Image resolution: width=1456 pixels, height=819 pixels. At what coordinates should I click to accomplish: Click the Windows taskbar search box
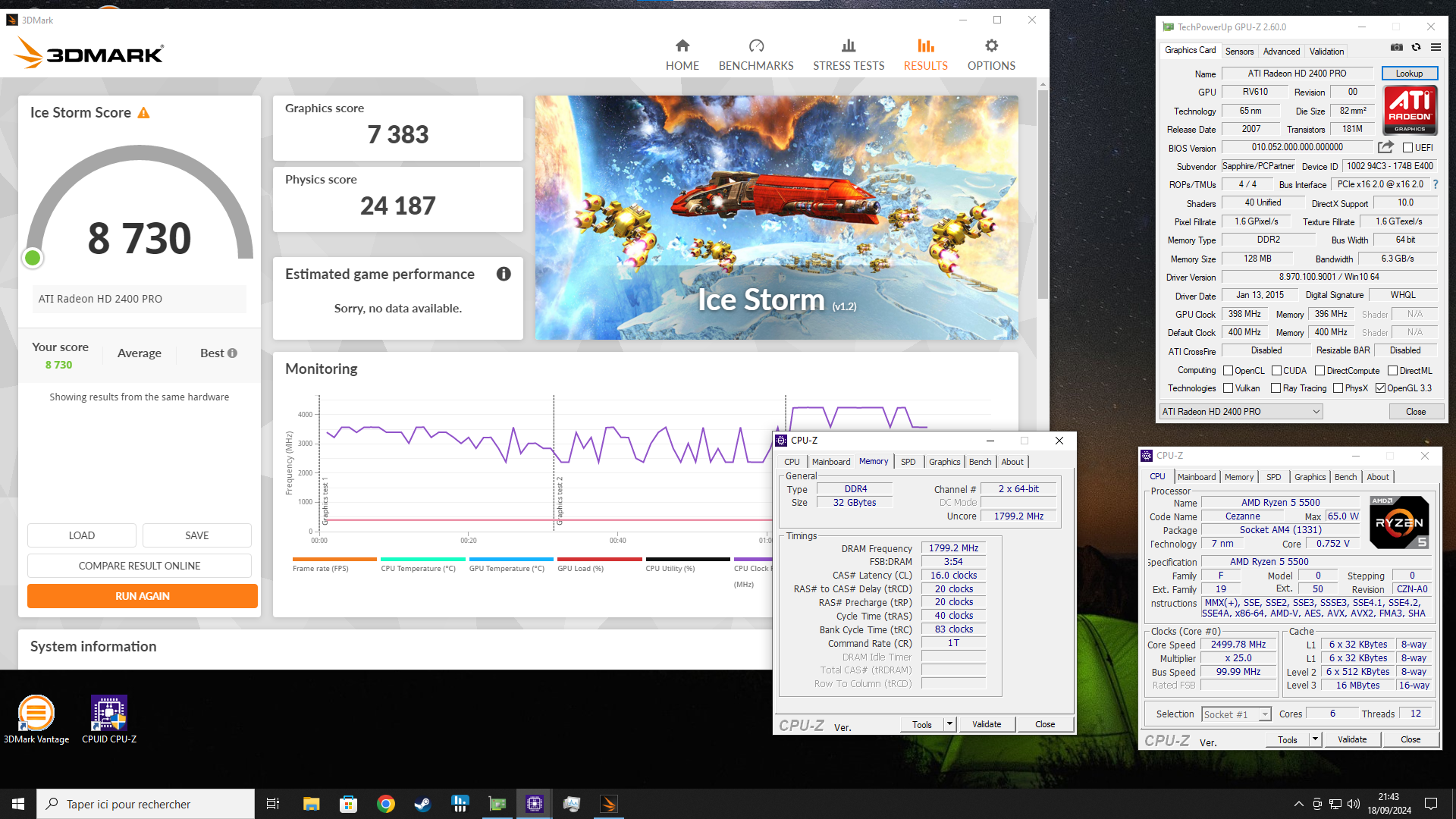[146, 804]
